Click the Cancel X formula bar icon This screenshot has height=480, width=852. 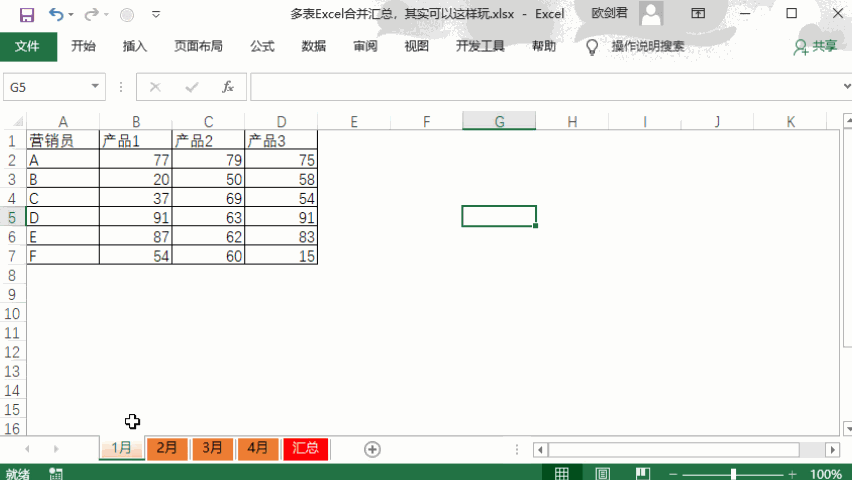pos(155,87)
